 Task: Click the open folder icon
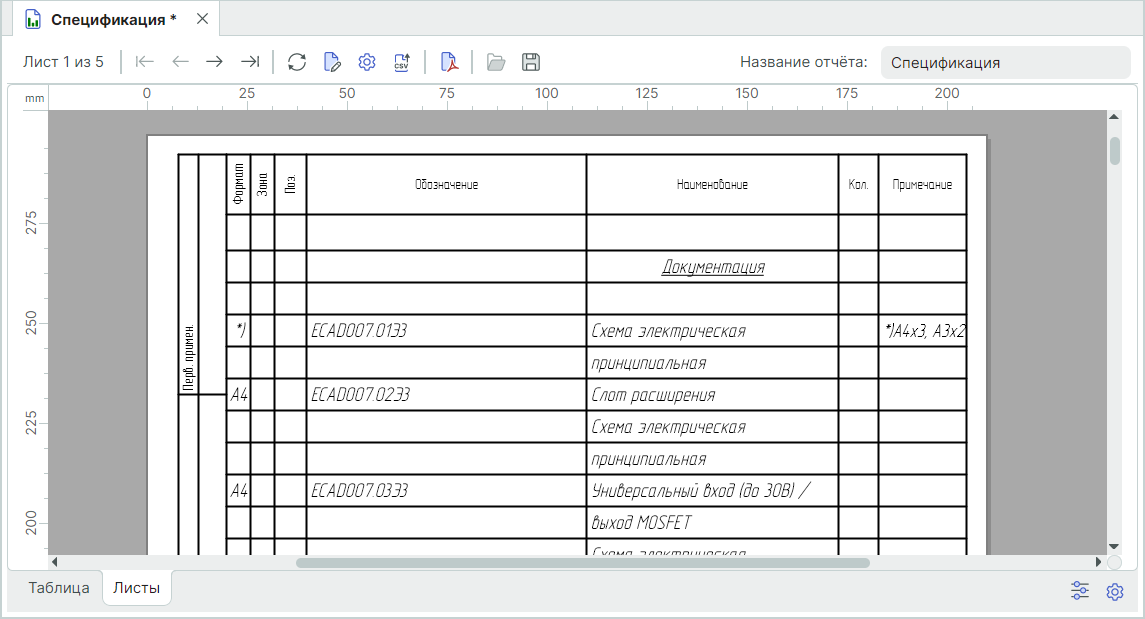[495, 62]
